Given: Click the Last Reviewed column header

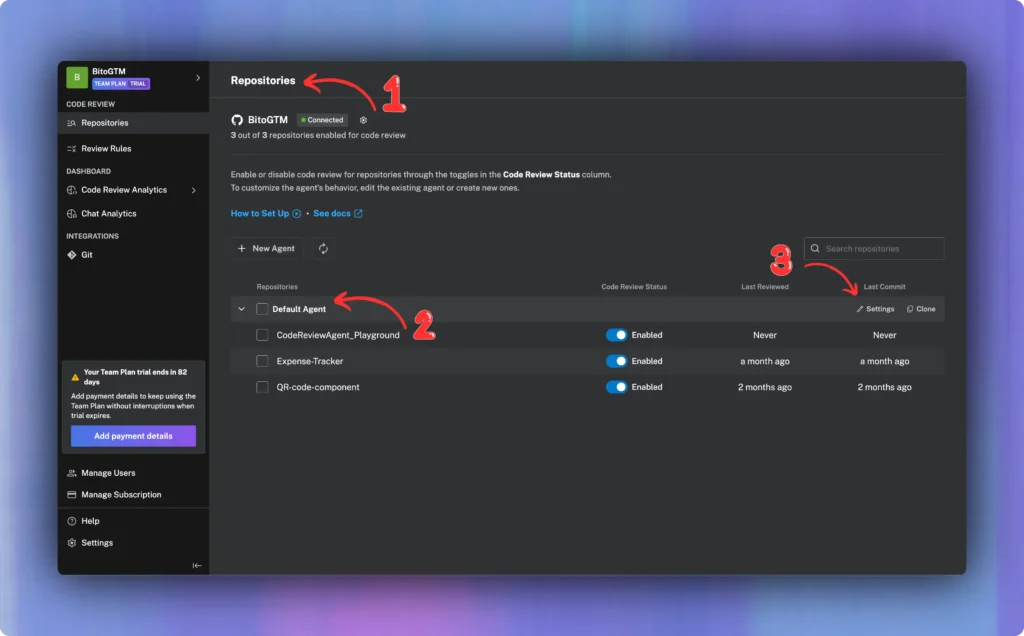Looking at the screenshot, I should point(765,287).
